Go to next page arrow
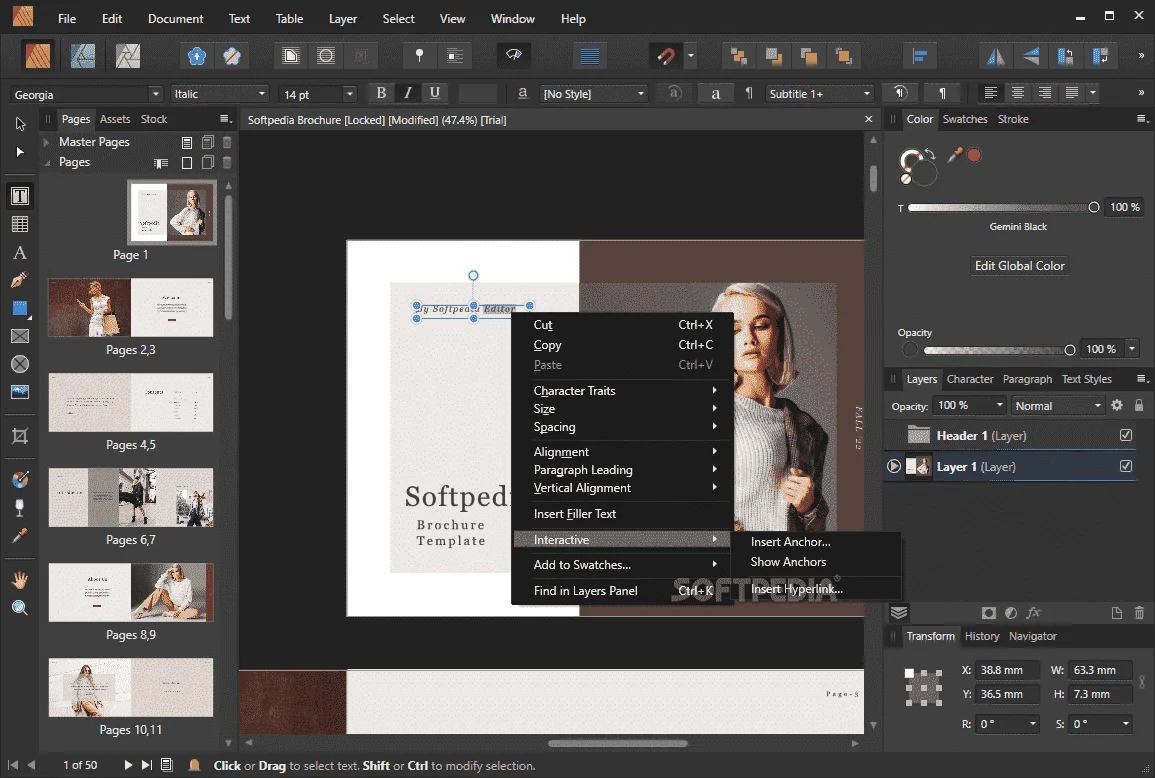Image resolution: width=1155 pixels, height=778 pixels. click(x=127, y=765)
